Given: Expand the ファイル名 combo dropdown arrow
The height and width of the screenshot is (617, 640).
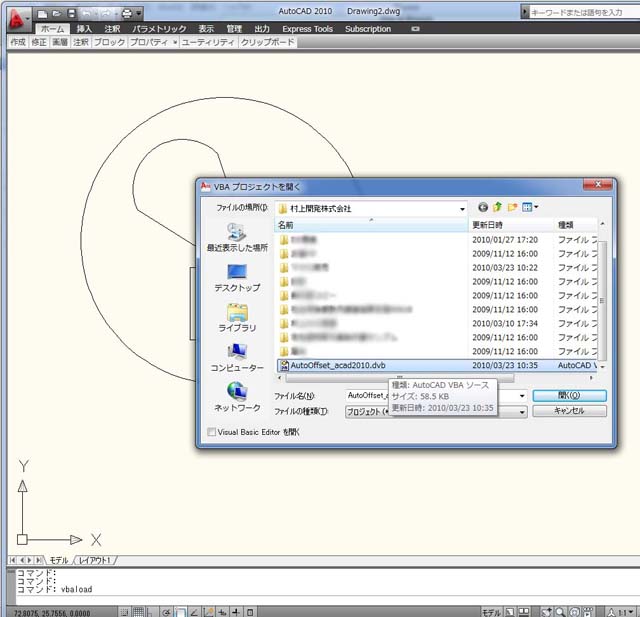Looking at the screenshot, I should 522,396.
